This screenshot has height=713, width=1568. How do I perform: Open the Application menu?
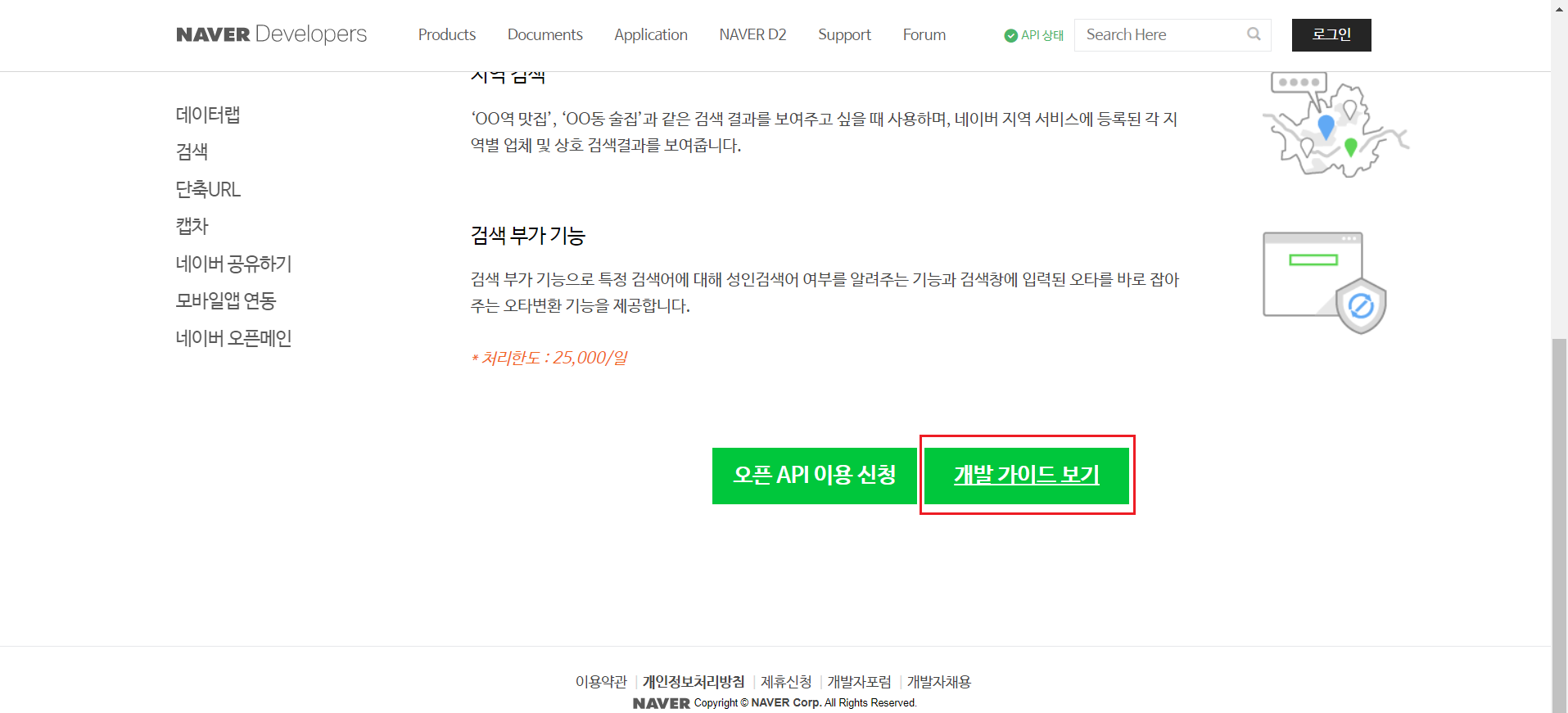651,34
